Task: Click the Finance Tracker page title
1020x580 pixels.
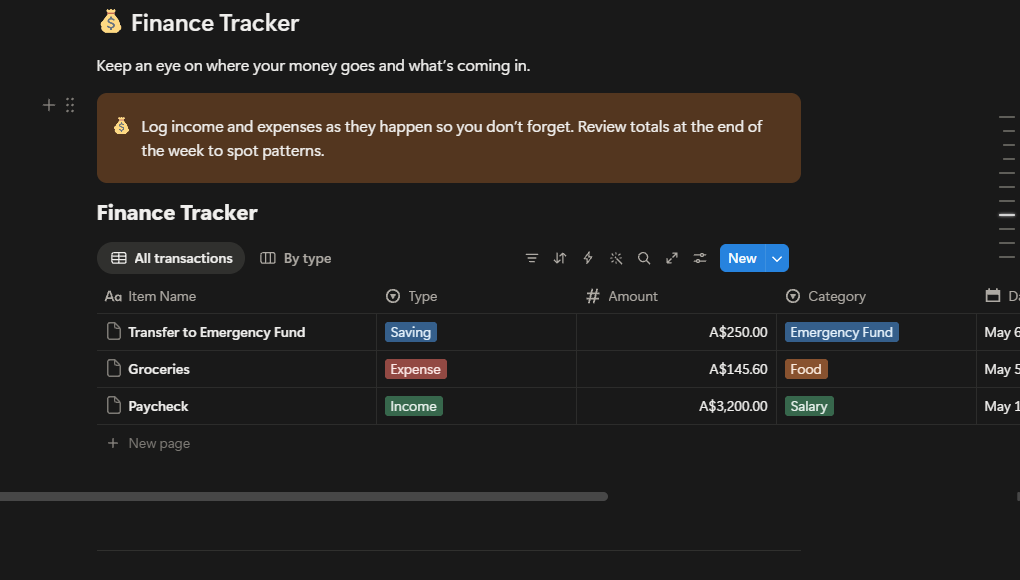Action: (215, 23)
